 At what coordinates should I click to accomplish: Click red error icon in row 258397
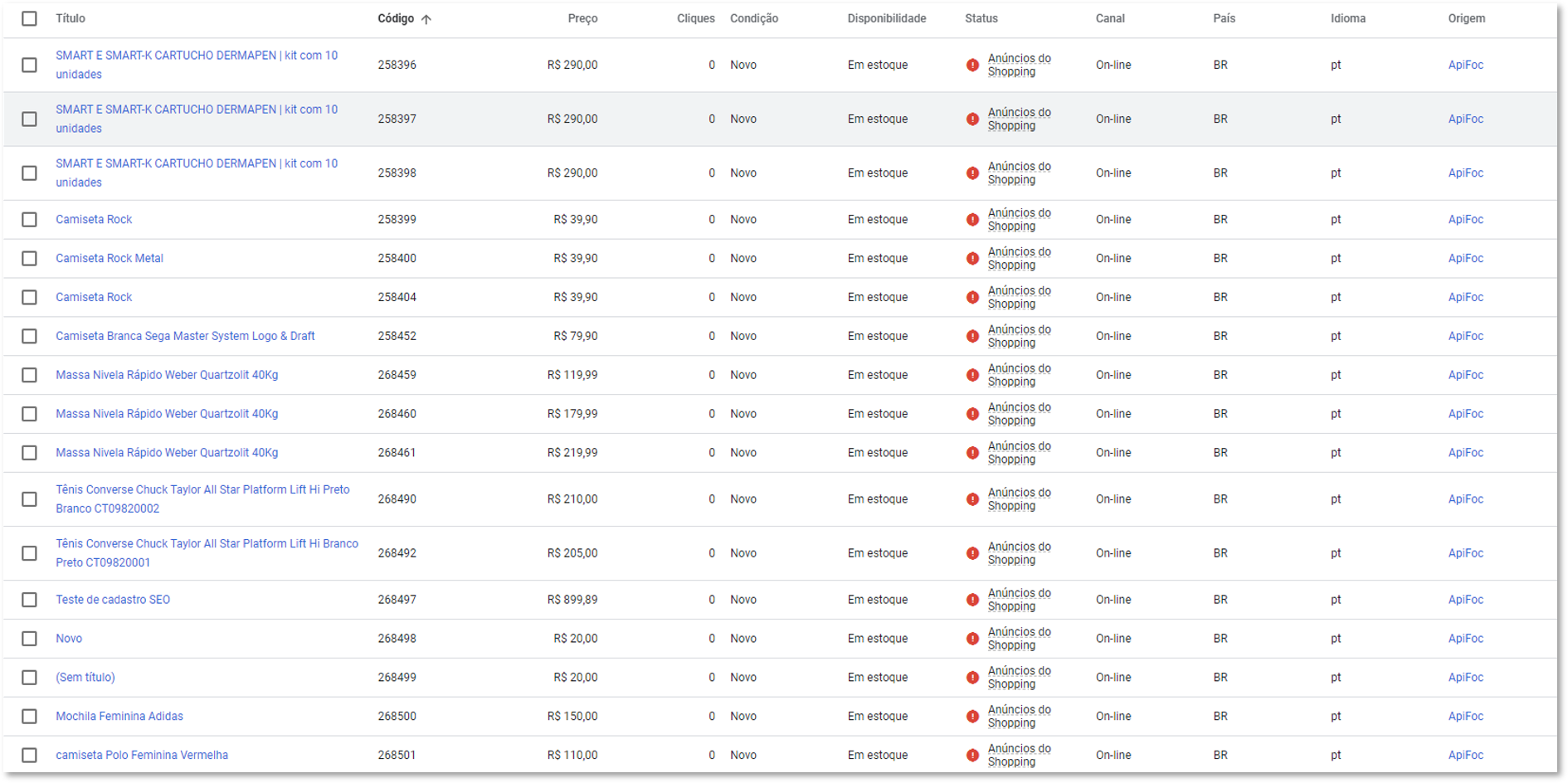[972, 119]
